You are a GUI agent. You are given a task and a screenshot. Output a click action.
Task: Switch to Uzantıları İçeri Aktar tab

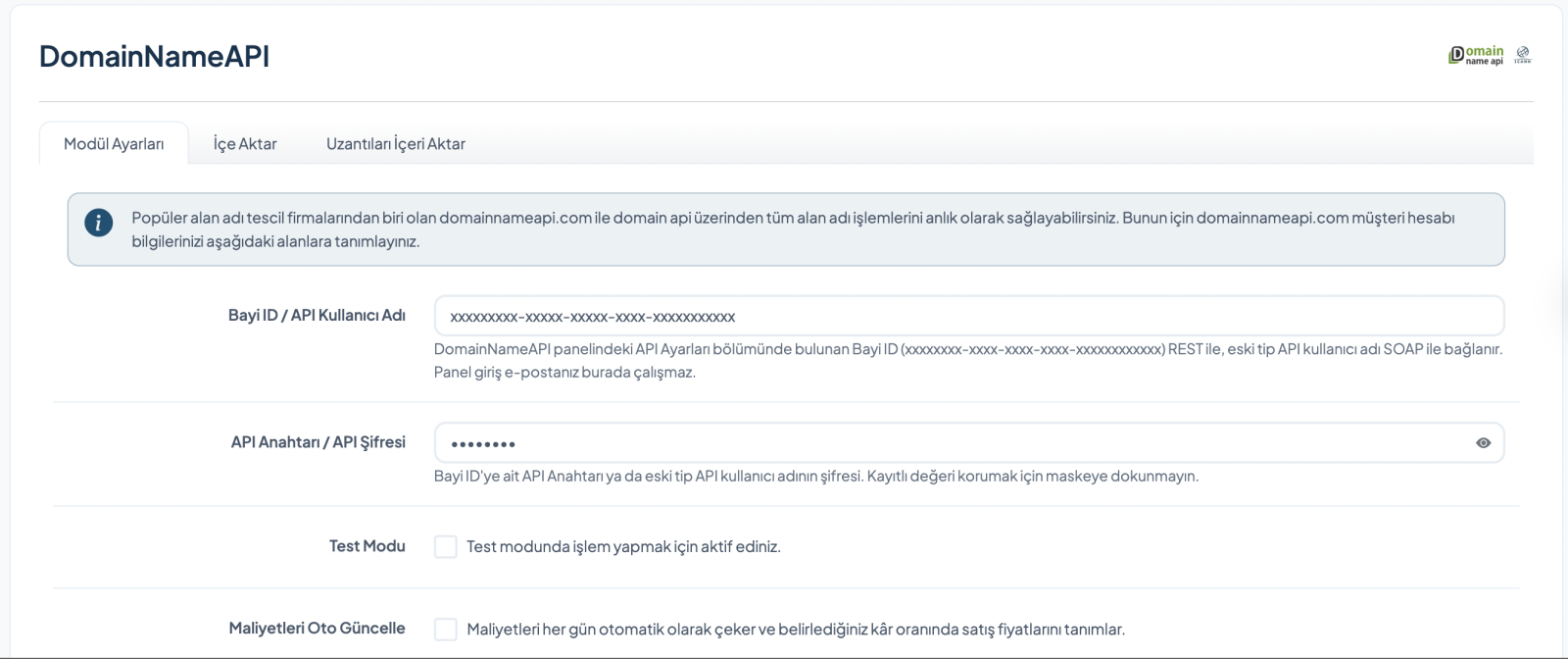click(x=396, y=143)
